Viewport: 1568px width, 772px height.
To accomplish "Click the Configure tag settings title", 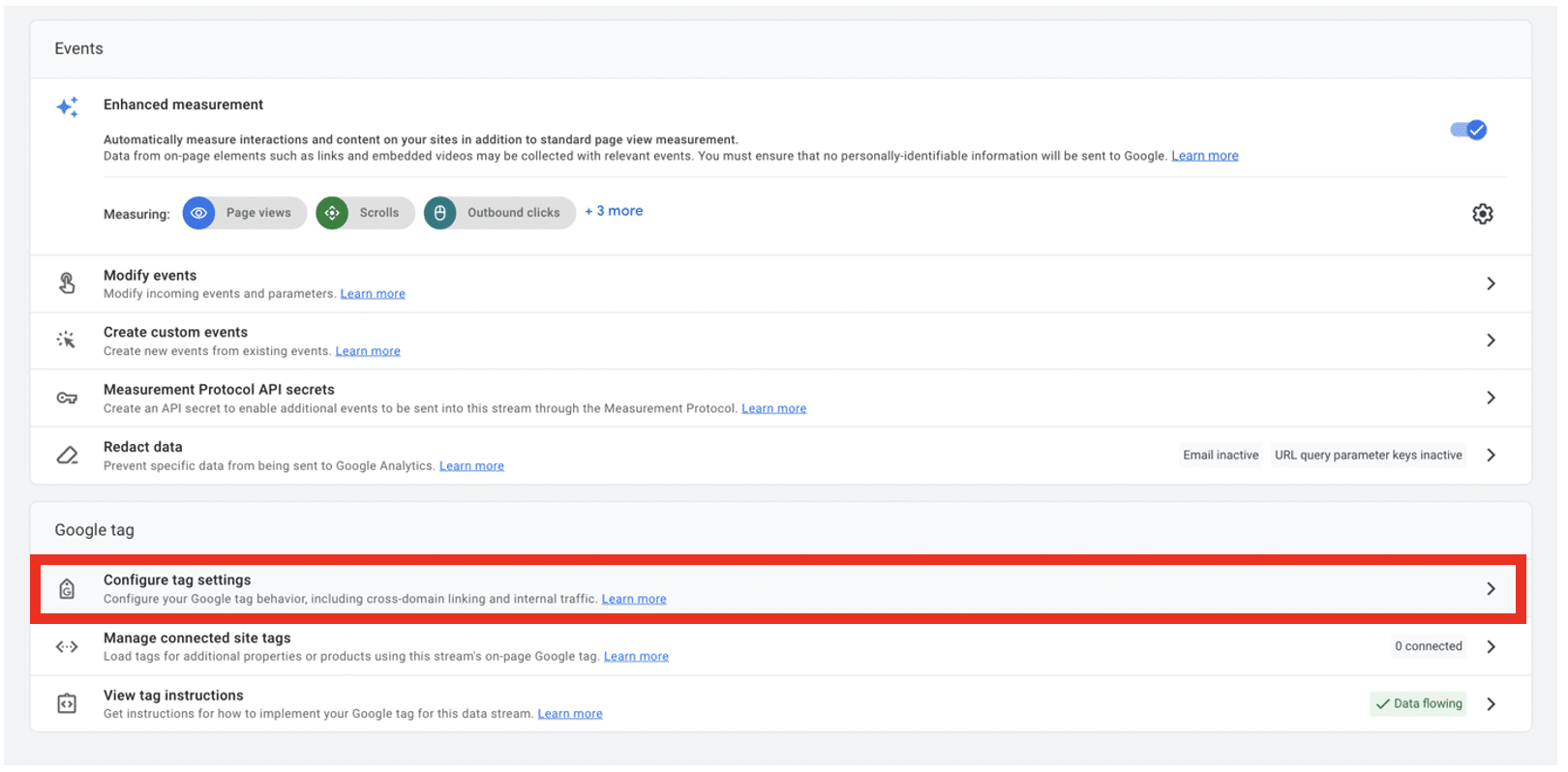I will coord(177,580).
